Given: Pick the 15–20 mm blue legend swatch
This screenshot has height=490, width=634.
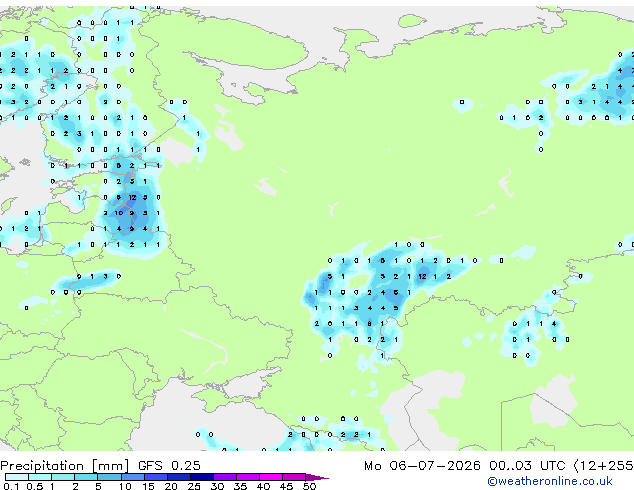Looking at the screenshot, I should click(156, 477).
